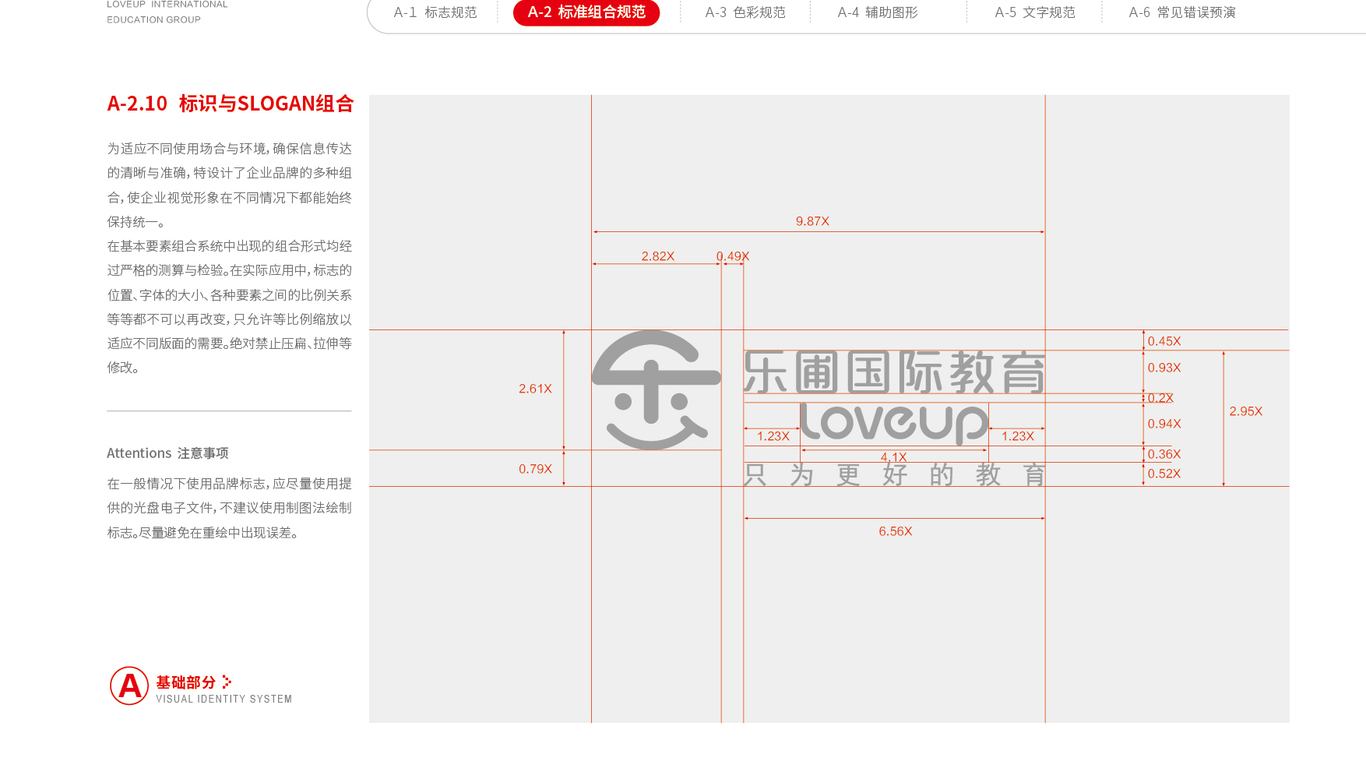Click the 6.56X dimension label
This screenshot has height=768, width=1366.
[895, 531]
